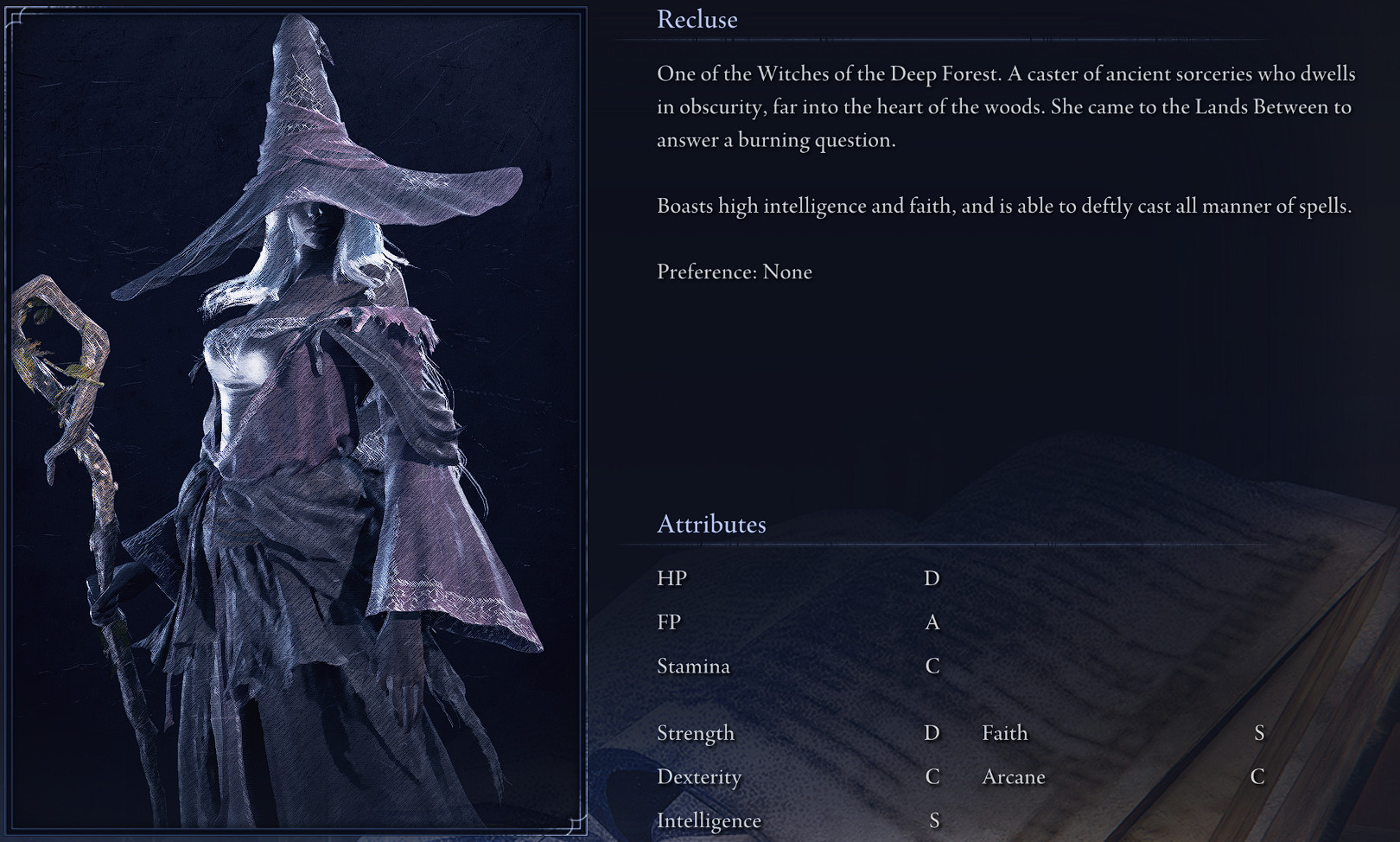Select the Strength attribute label

click(x=696, y=733)
